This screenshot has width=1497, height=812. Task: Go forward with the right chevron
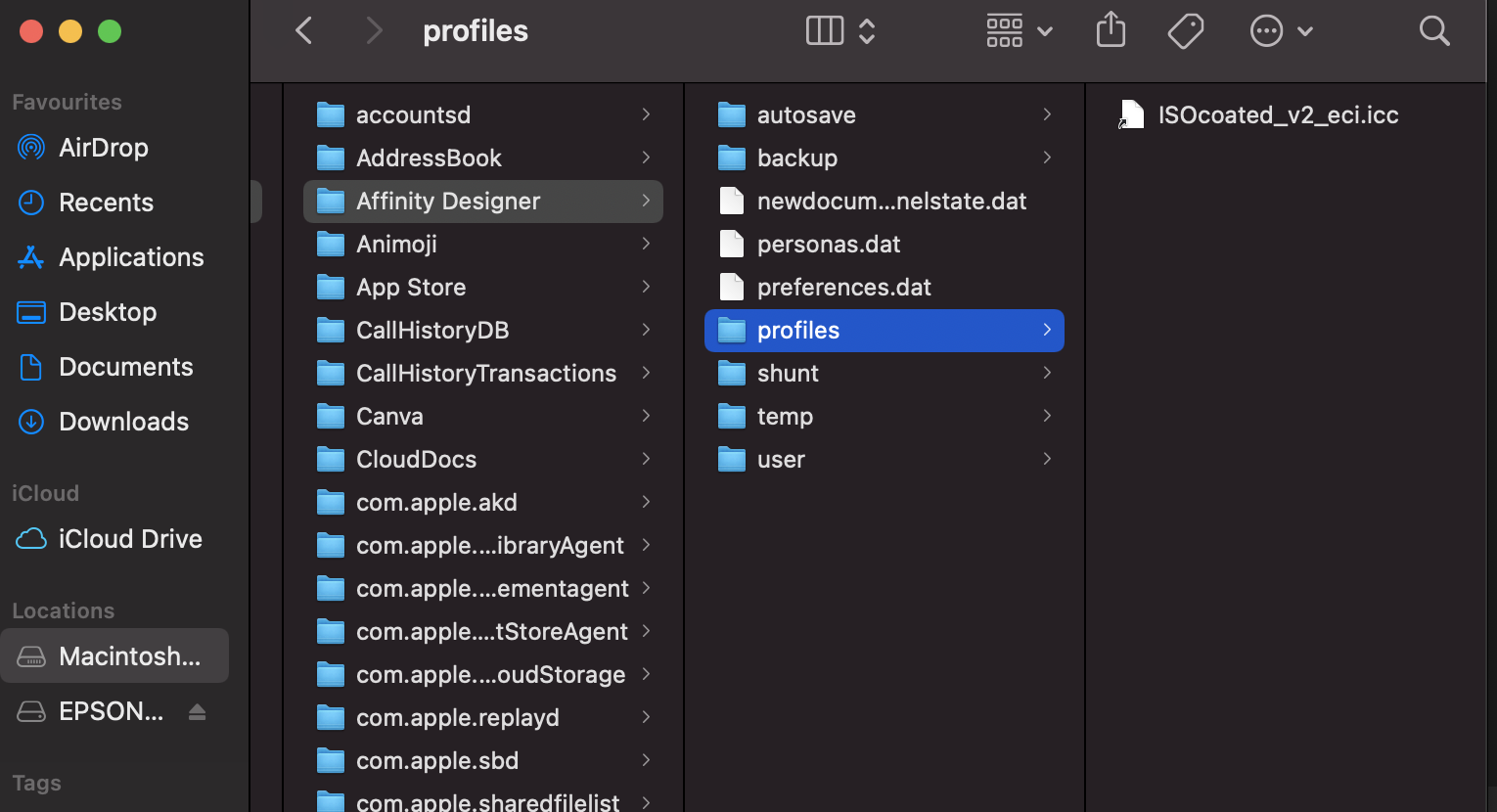tap(374, 31)
